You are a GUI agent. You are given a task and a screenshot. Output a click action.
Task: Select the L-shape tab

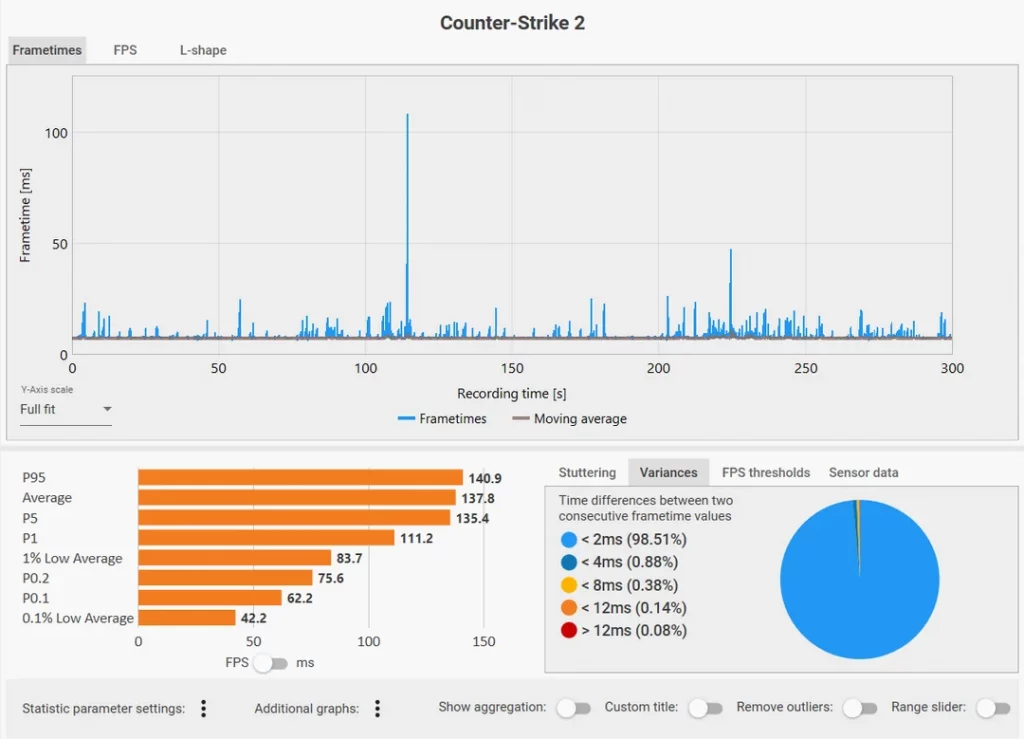203,50
